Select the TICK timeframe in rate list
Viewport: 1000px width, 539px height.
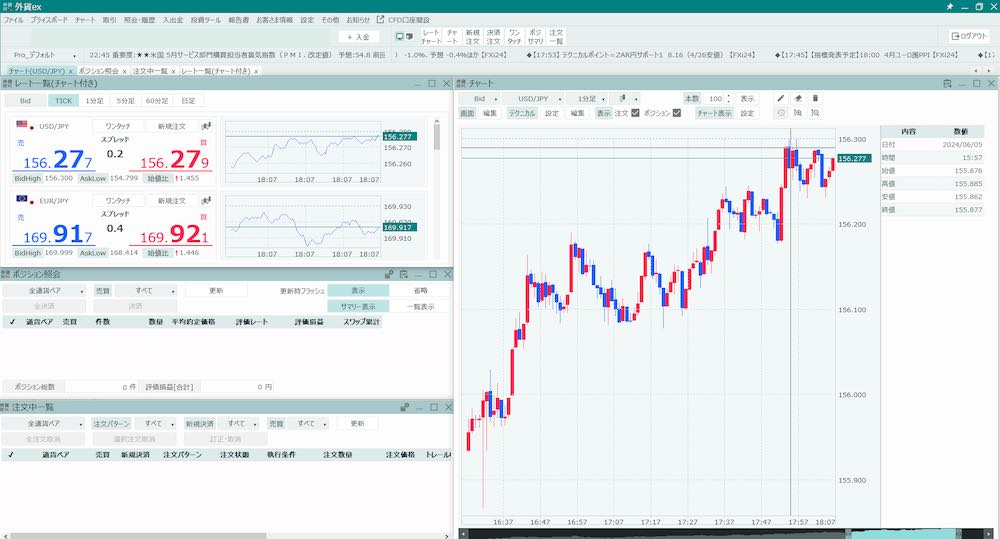(x=63, y=101)
